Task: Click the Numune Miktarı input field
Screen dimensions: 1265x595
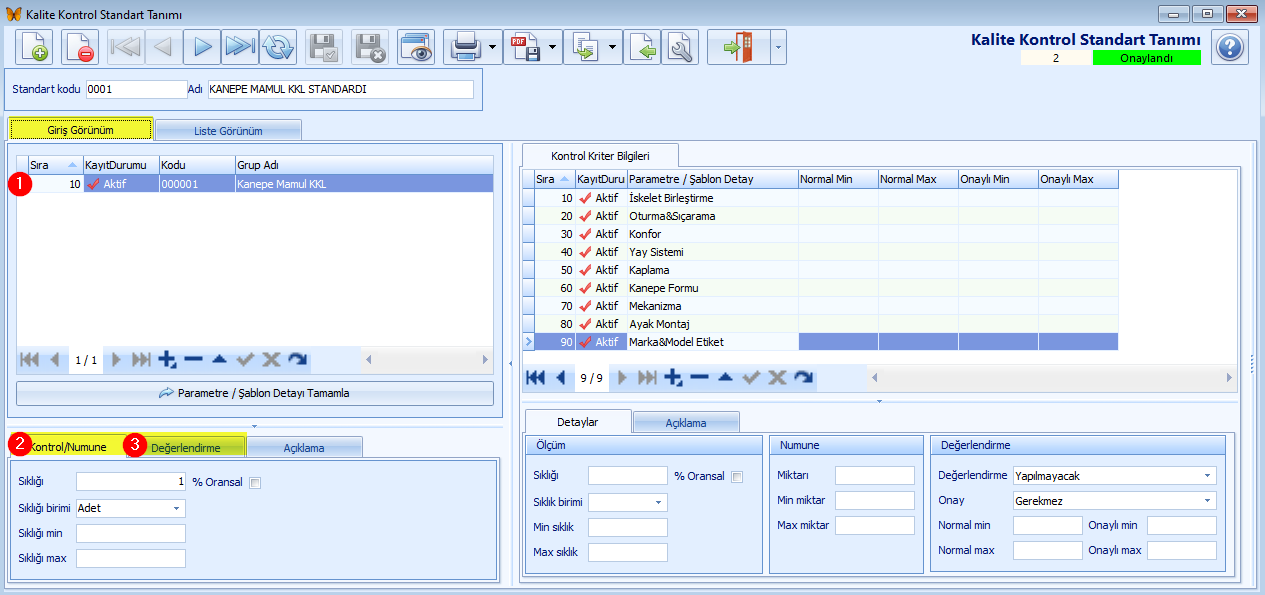Action: point(875,476)
